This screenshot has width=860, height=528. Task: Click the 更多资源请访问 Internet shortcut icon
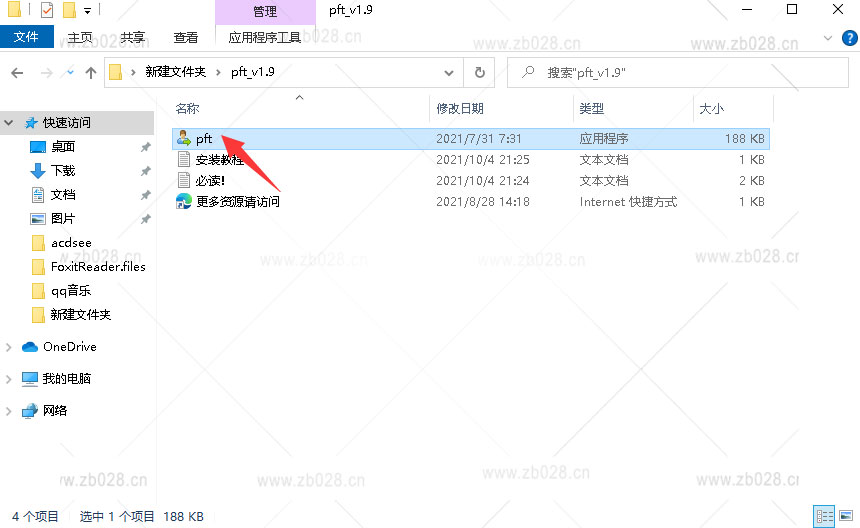(x=183, y=201)
